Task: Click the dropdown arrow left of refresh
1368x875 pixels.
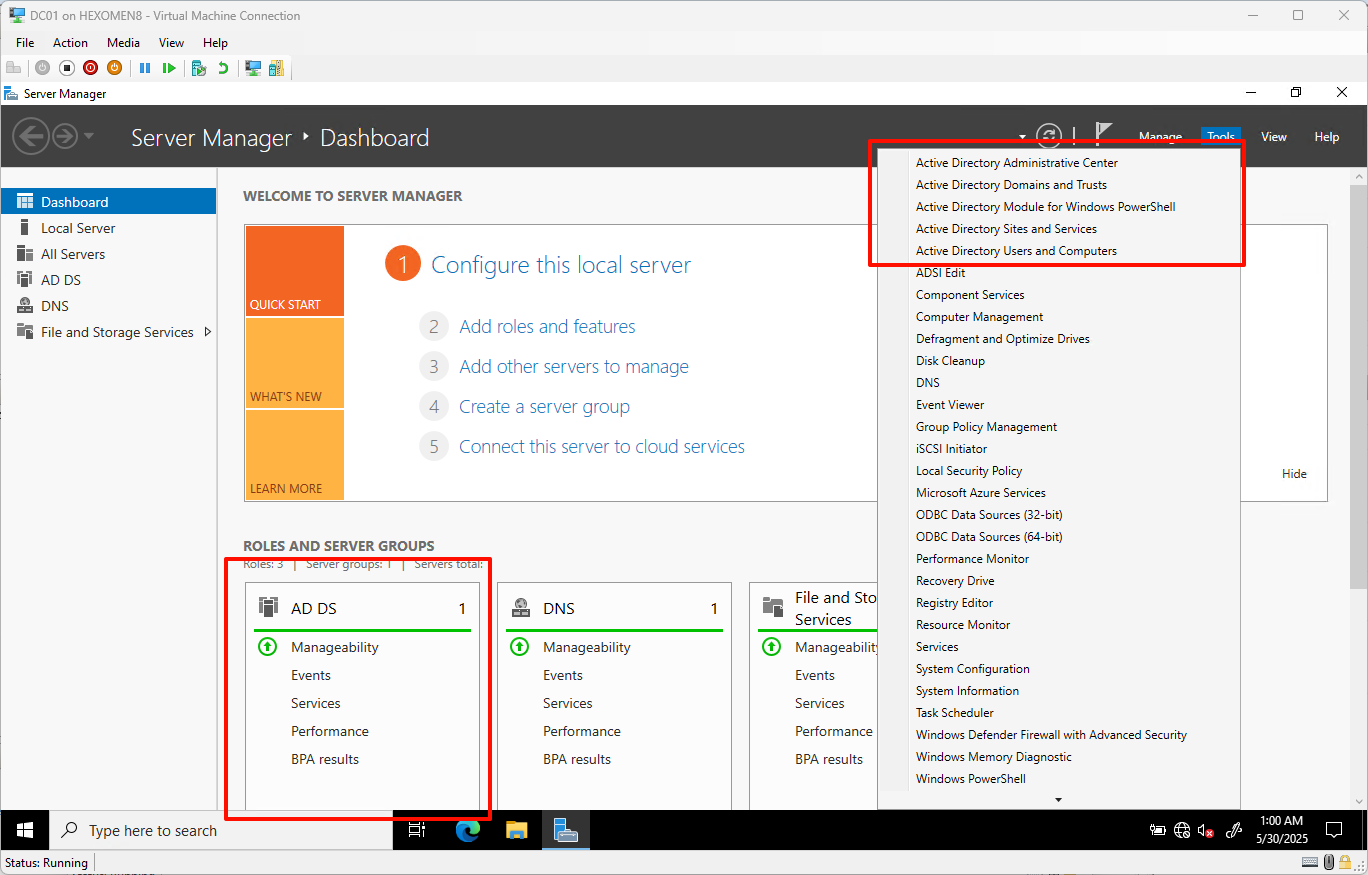Action: (x=1023, y=136)
